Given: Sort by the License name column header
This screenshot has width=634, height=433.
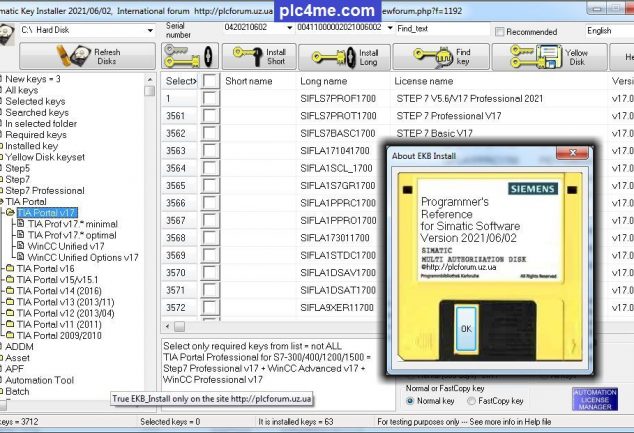Looking at the screenshot, I should tap(424, 81).
